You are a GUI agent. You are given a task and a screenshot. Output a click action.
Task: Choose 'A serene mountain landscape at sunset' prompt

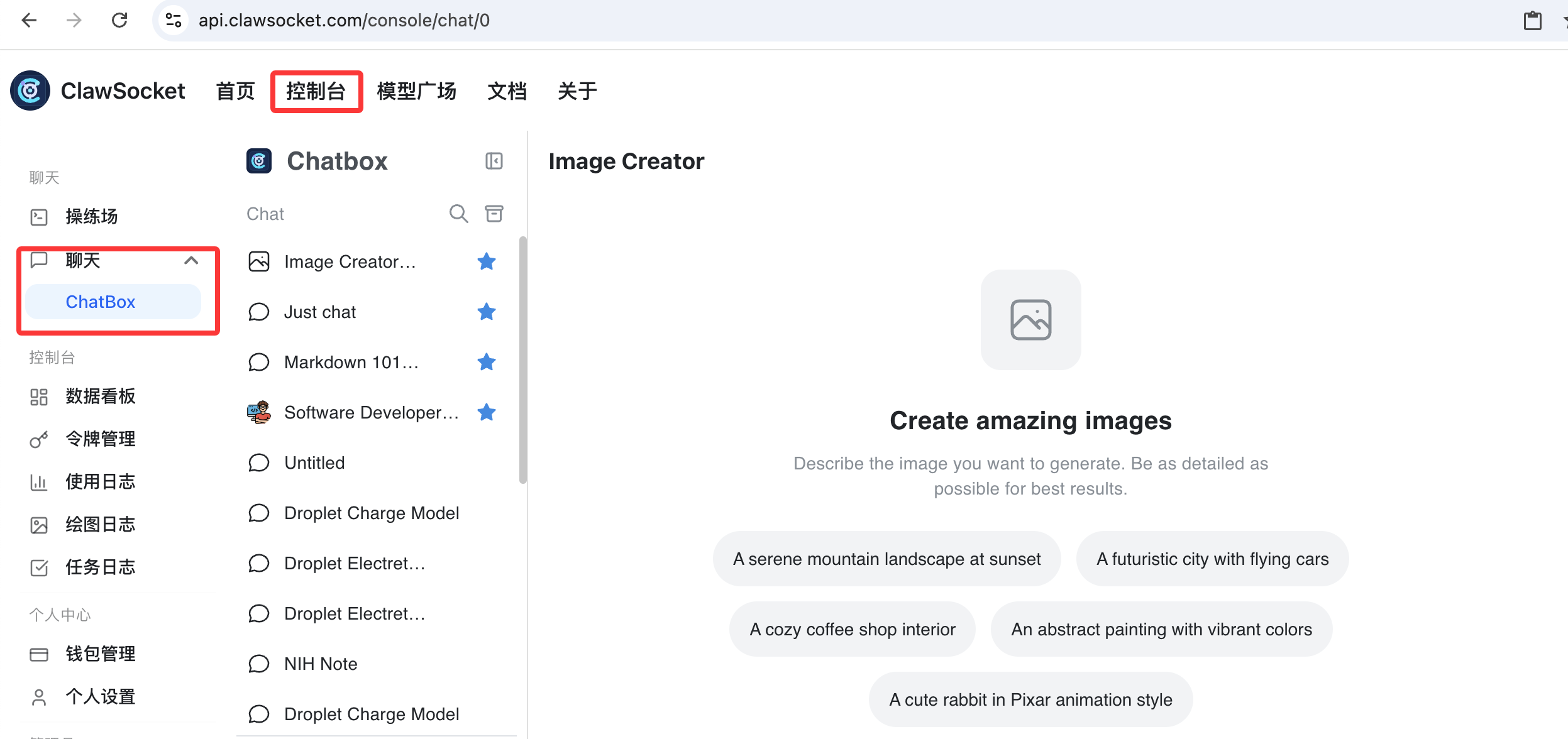886,559
